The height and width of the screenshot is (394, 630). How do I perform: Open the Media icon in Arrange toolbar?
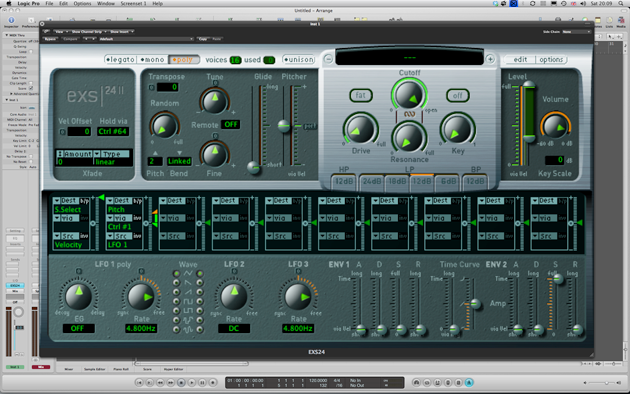tap(621, 21)
